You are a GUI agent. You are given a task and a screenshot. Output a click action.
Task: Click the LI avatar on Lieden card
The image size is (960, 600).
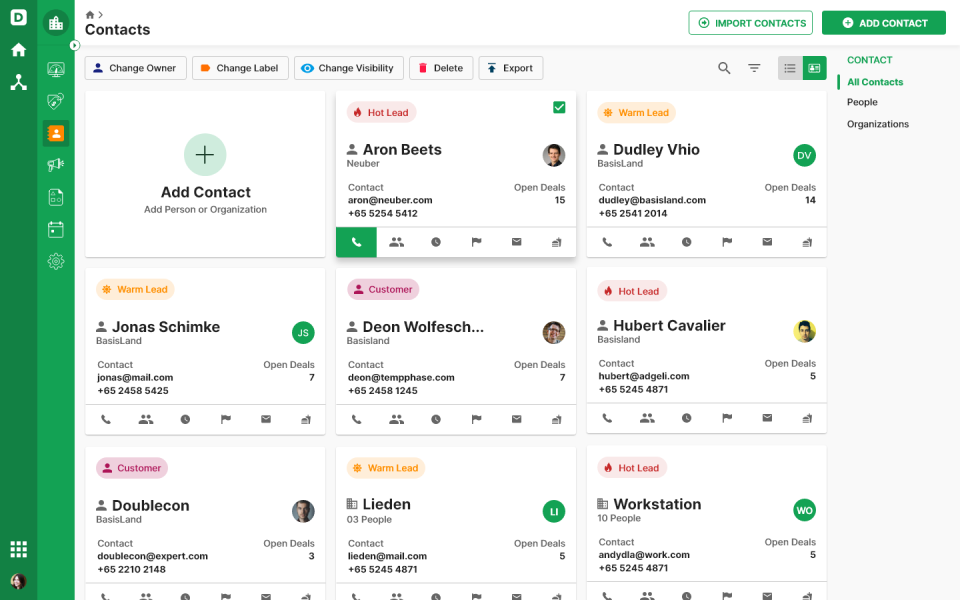coord(553,512)
